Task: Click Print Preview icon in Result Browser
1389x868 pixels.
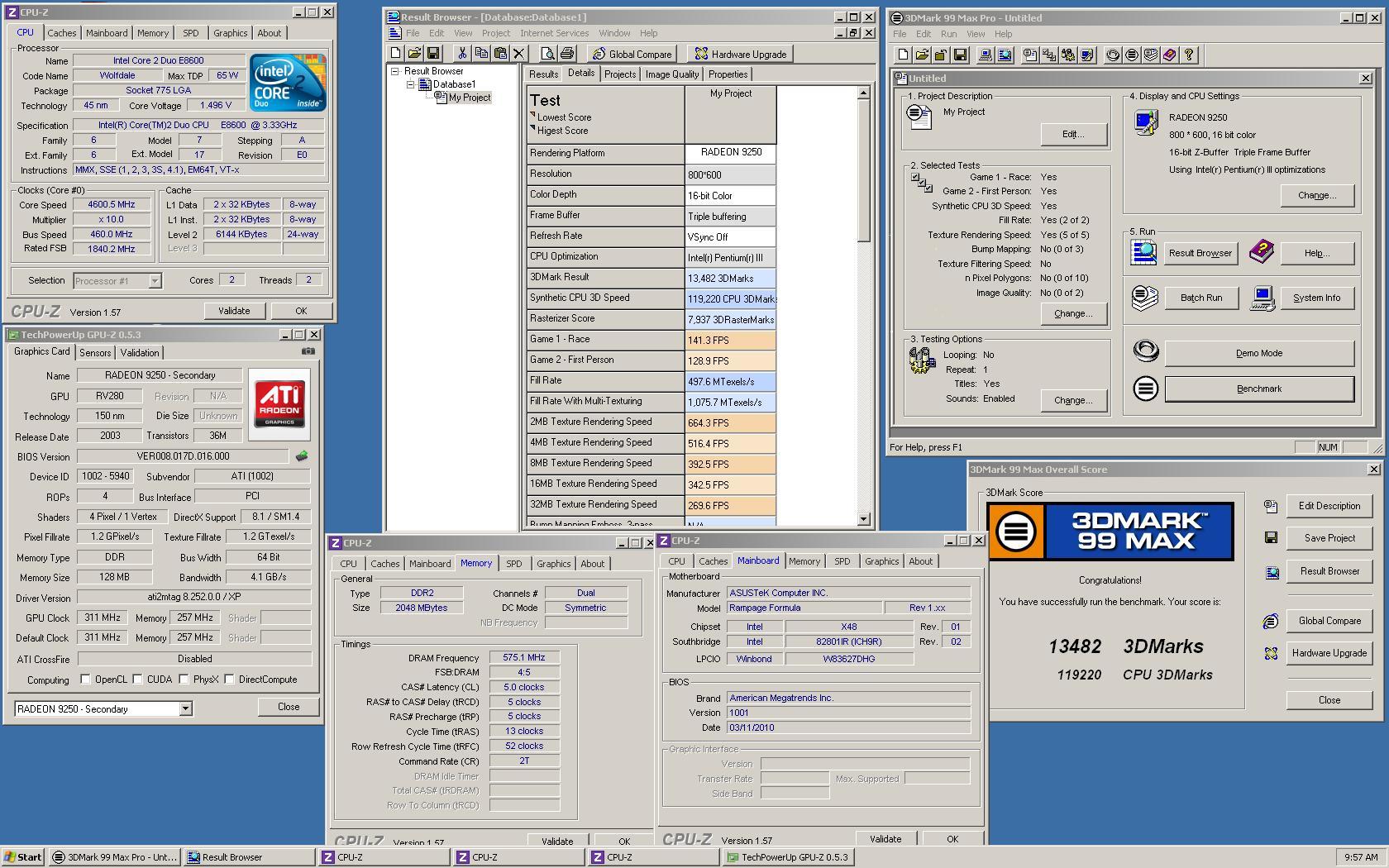Action: (x=547, y=54)
